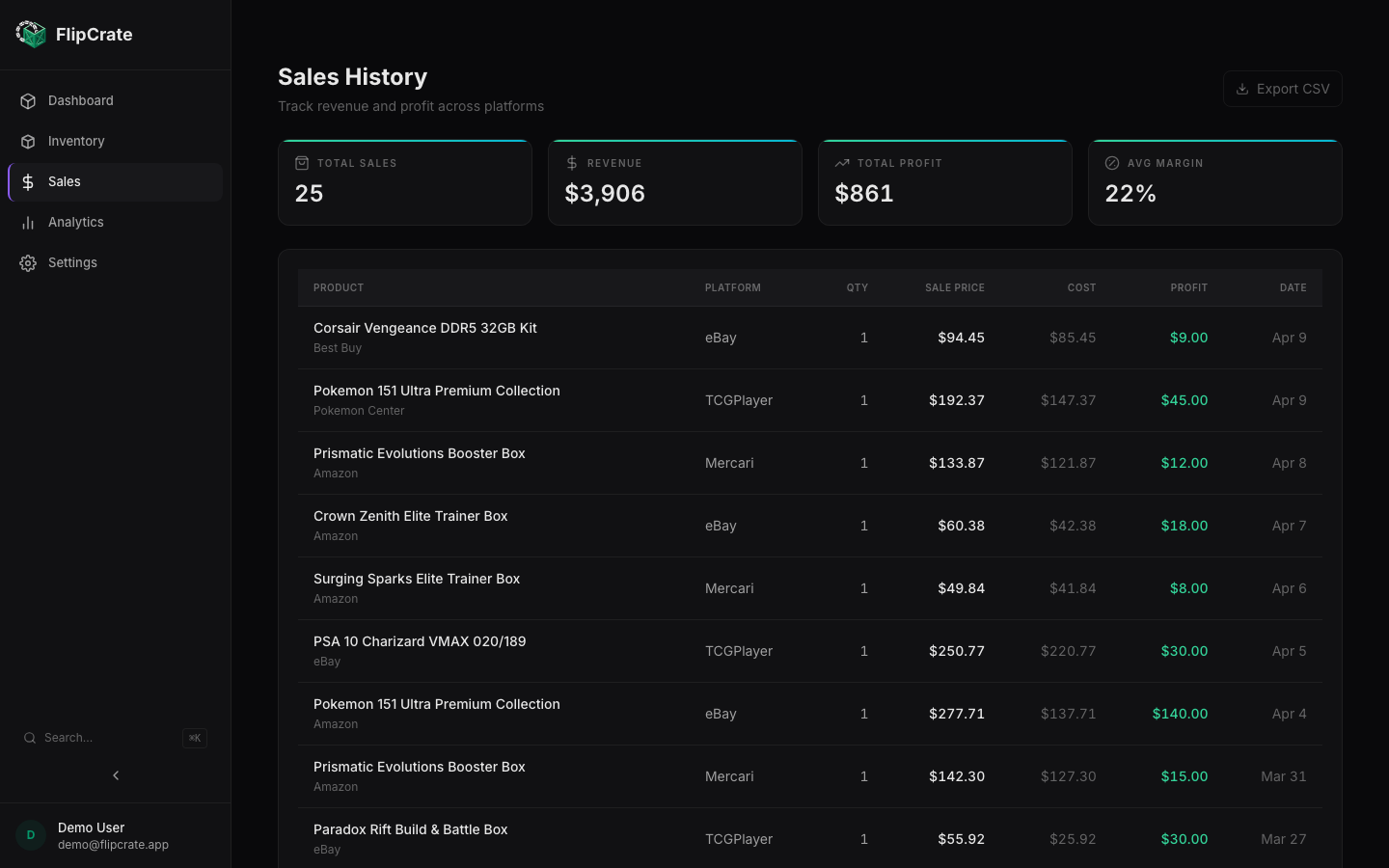1389x868 pixels.
Task: Select Sales in the navigation menu
Action: 64,181
